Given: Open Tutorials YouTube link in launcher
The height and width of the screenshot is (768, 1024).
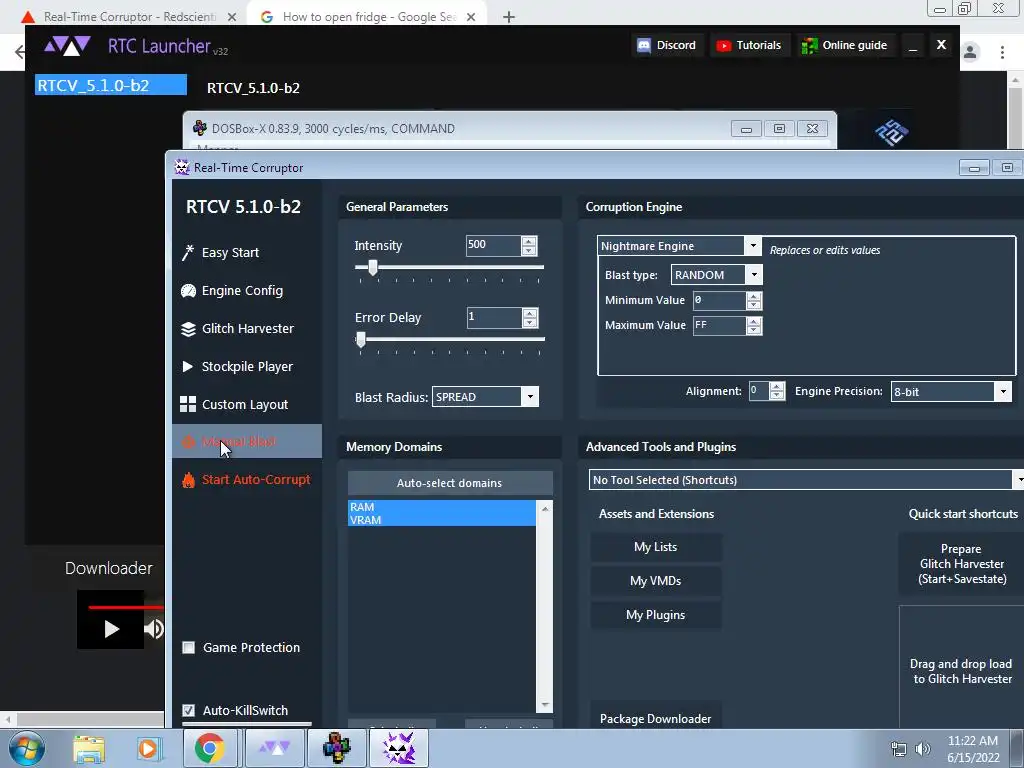Looking at the screenshot, I should click(749, 45).
